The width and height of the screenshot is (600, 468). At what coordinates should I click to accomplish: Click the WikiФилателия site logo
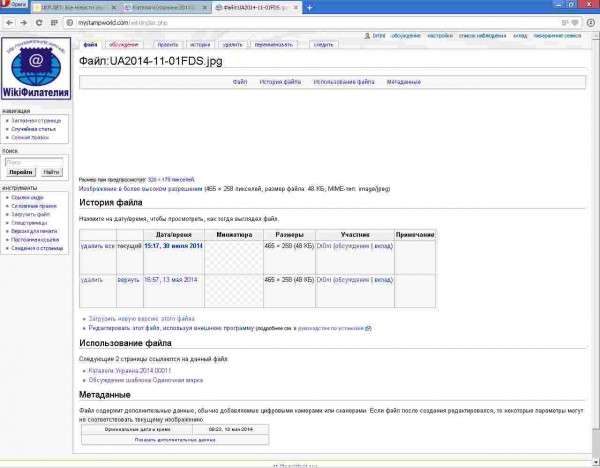tap(36, 68)
